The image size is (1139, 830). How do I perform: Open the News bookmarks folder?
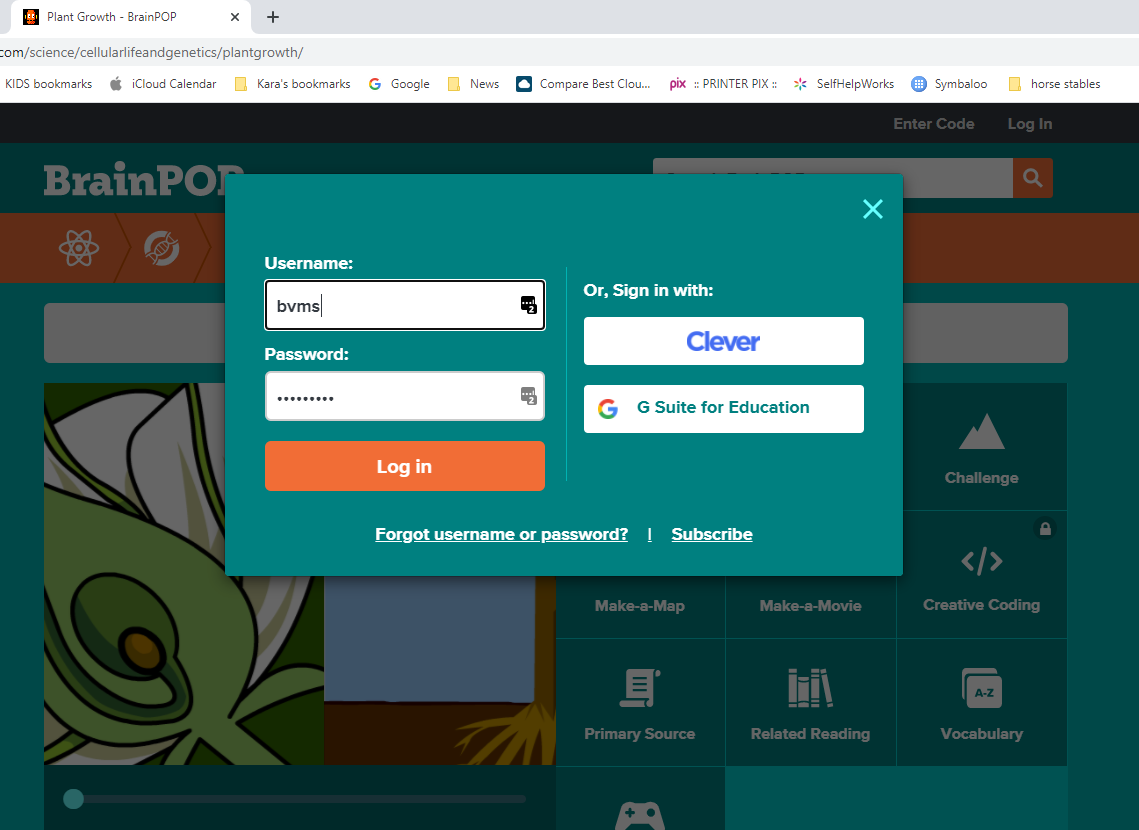pyautogui.click(x=474, y=84)
